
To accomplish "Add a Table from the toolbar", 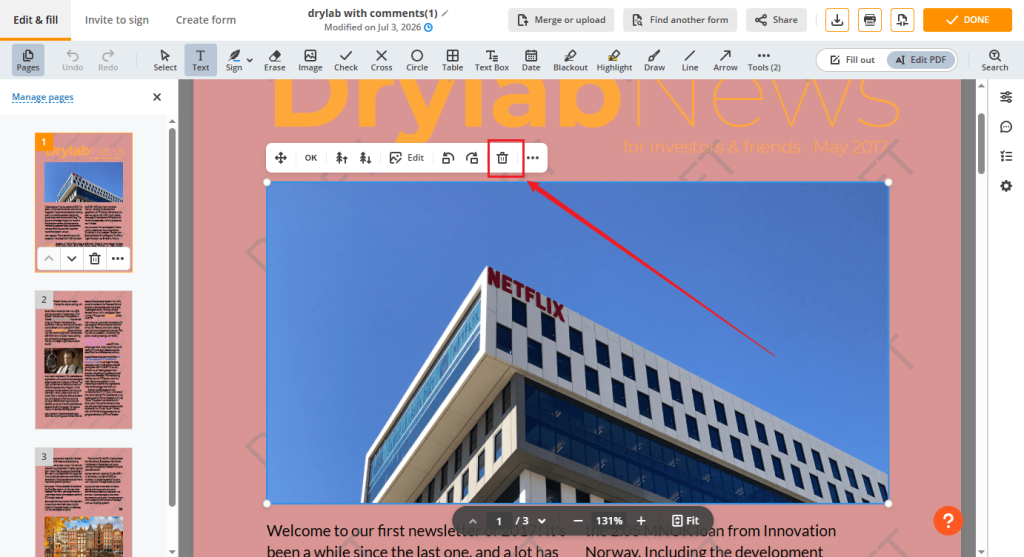I will [x=452, y=59].
